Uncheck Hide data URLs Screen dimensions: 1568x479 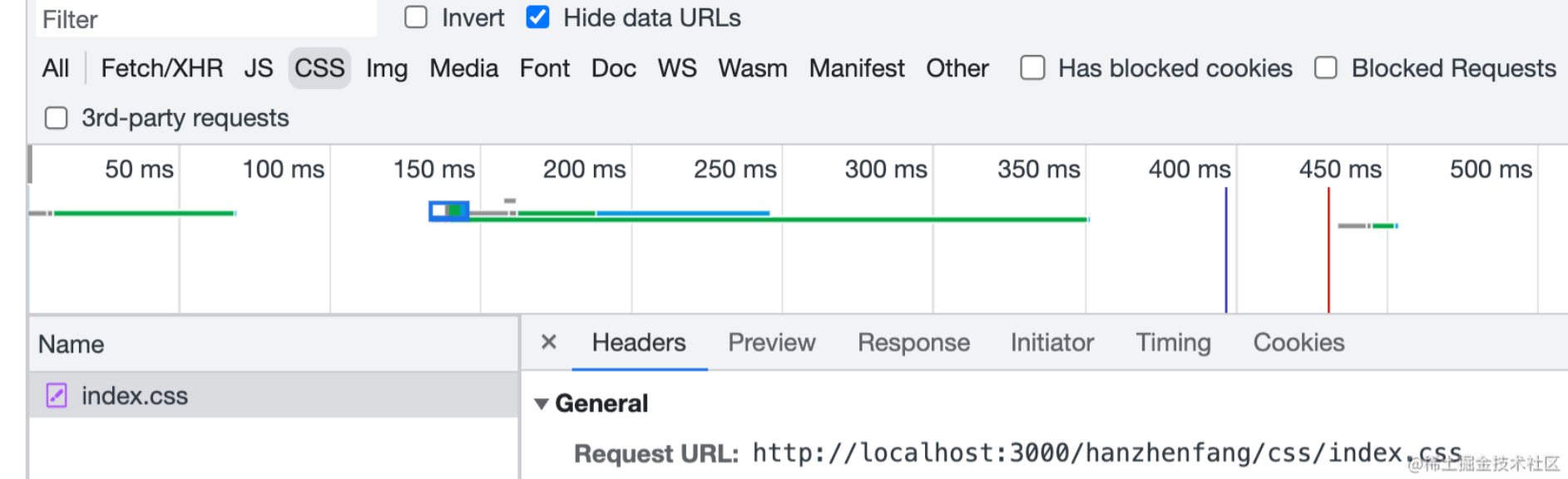pos(537,17)
